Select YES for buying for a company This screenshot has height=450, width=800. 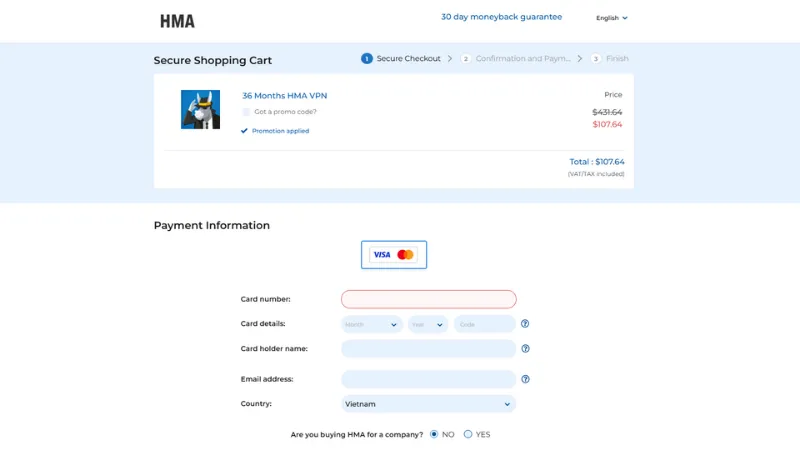pyautogui.click(x=468, y=434)
